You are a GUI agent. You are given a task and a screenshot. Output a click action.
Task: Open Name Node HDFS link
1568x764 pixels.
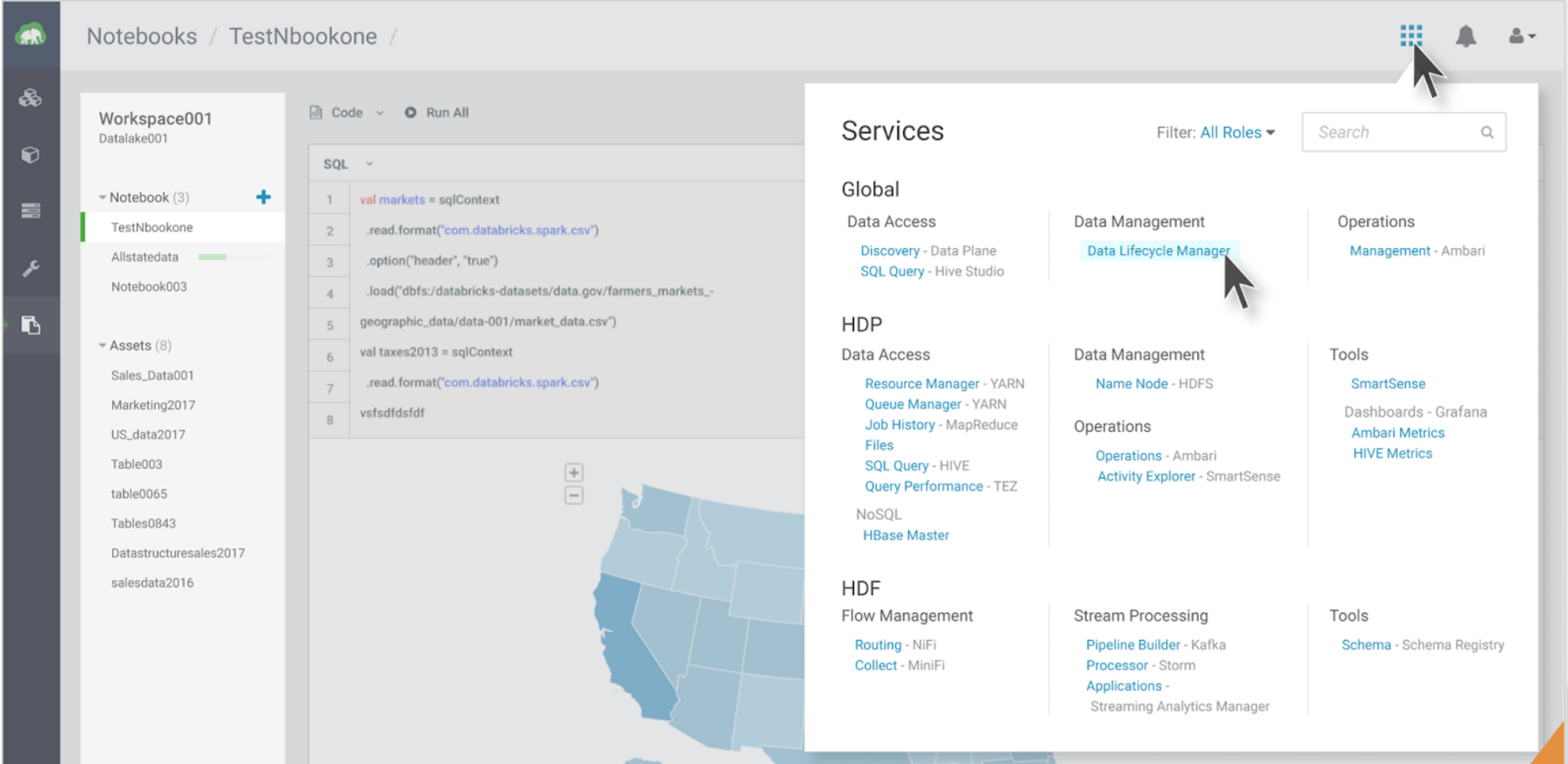1132,384
